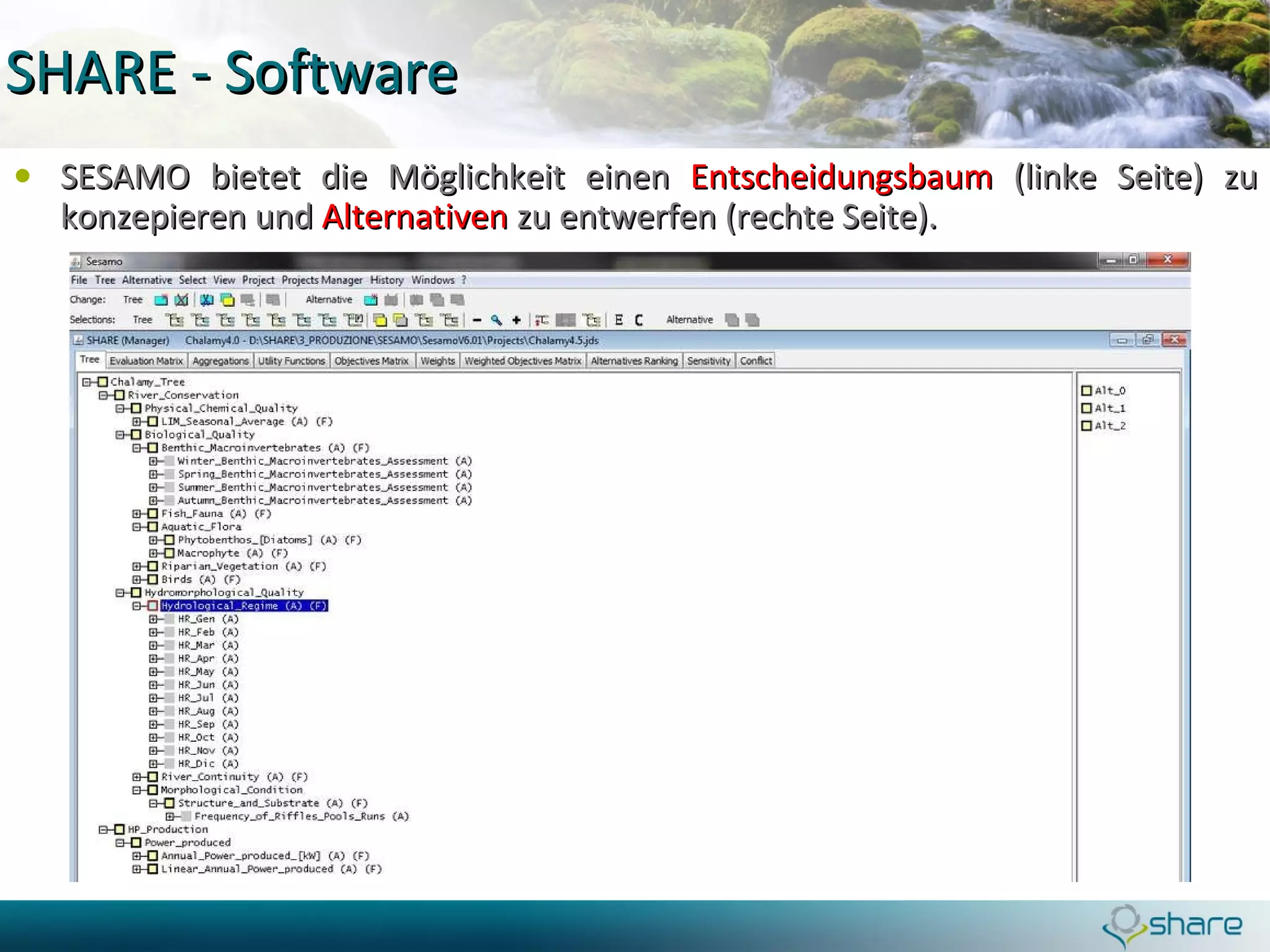Restore the SHARE Manager inner window

[x=1148, y=340]
